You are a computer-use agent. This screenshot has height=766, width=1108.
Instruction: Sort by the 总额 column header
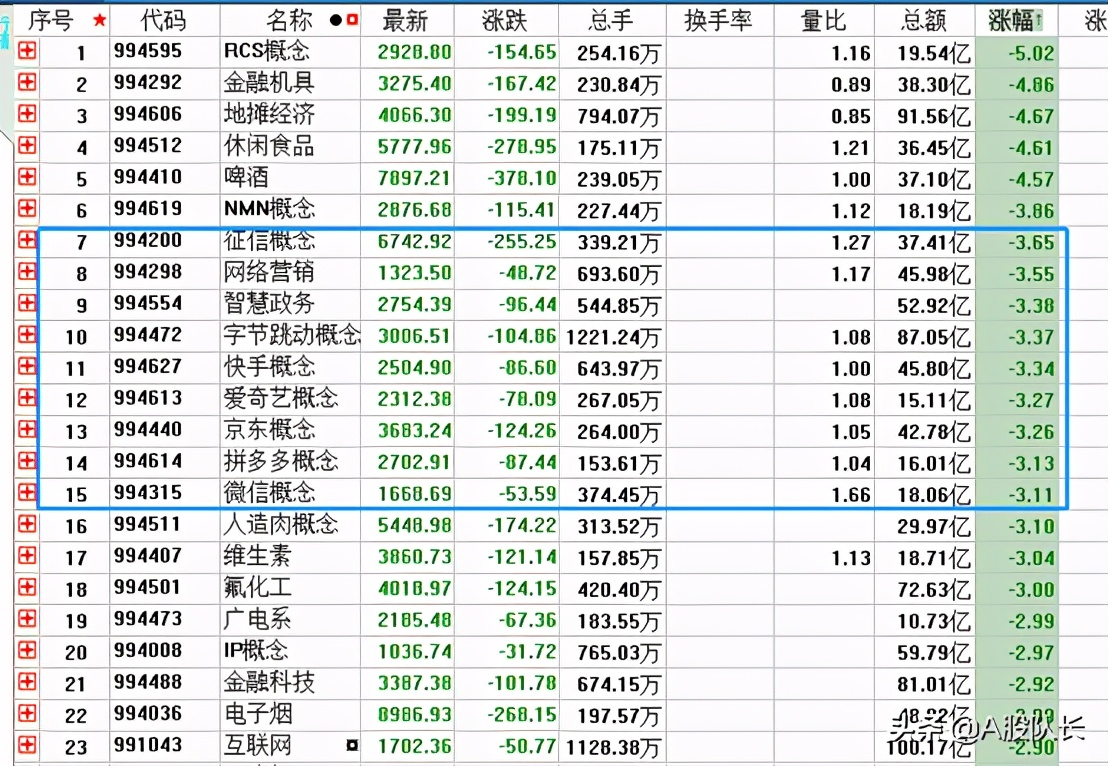(924, 20)
